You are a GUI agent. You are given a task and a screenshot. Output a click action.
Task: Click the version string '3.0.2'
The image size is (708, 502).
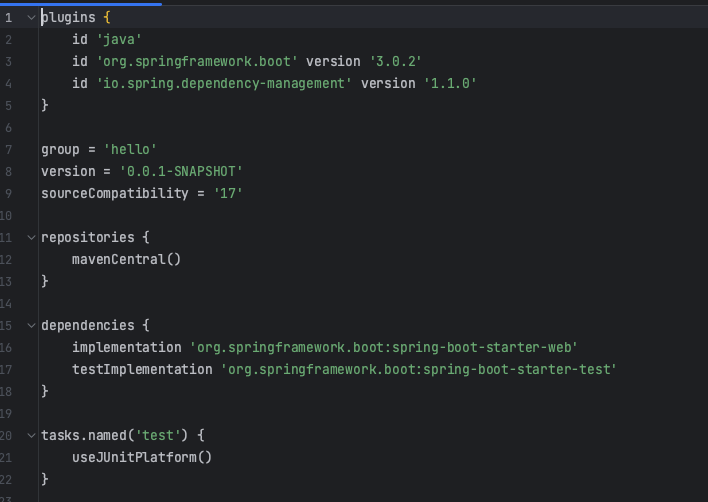(x=396, y=61)
